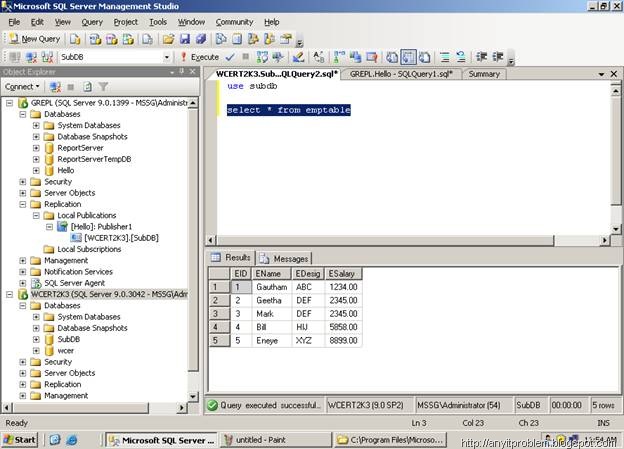Click the Disconnect icon in query toolbar
624x449 pixels.
click(x=31, y=57)
